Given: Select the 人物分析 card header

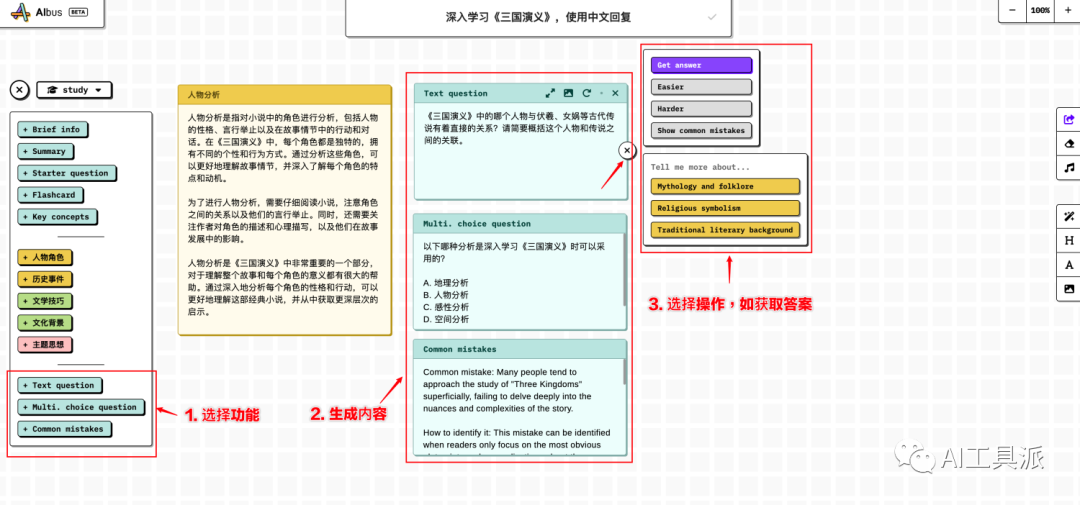Looking at the screenshot, I should click(x=284, y=95).
